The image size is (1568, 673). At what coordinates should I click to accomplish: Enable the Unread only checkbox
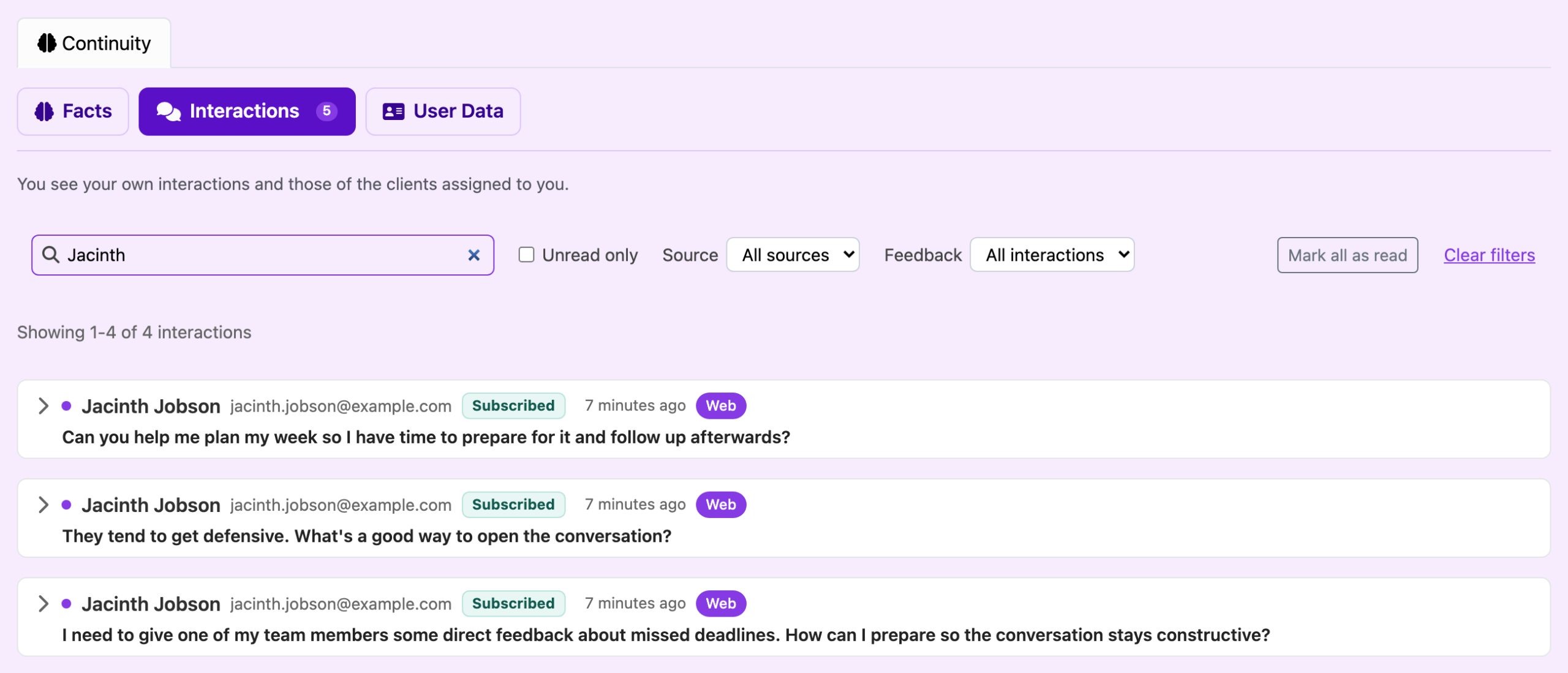tap(526, 254)
